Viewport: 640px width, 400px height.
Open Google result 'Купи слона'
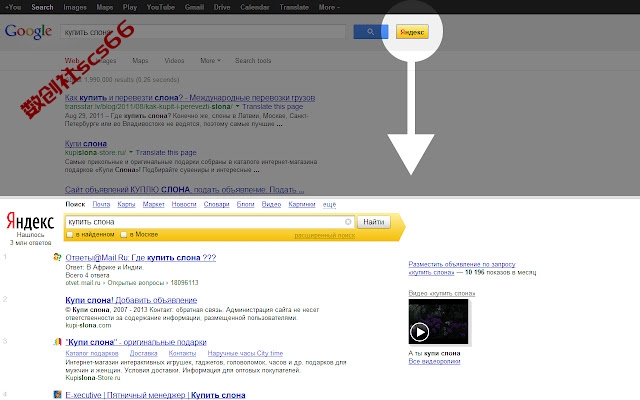coord(86,144)
